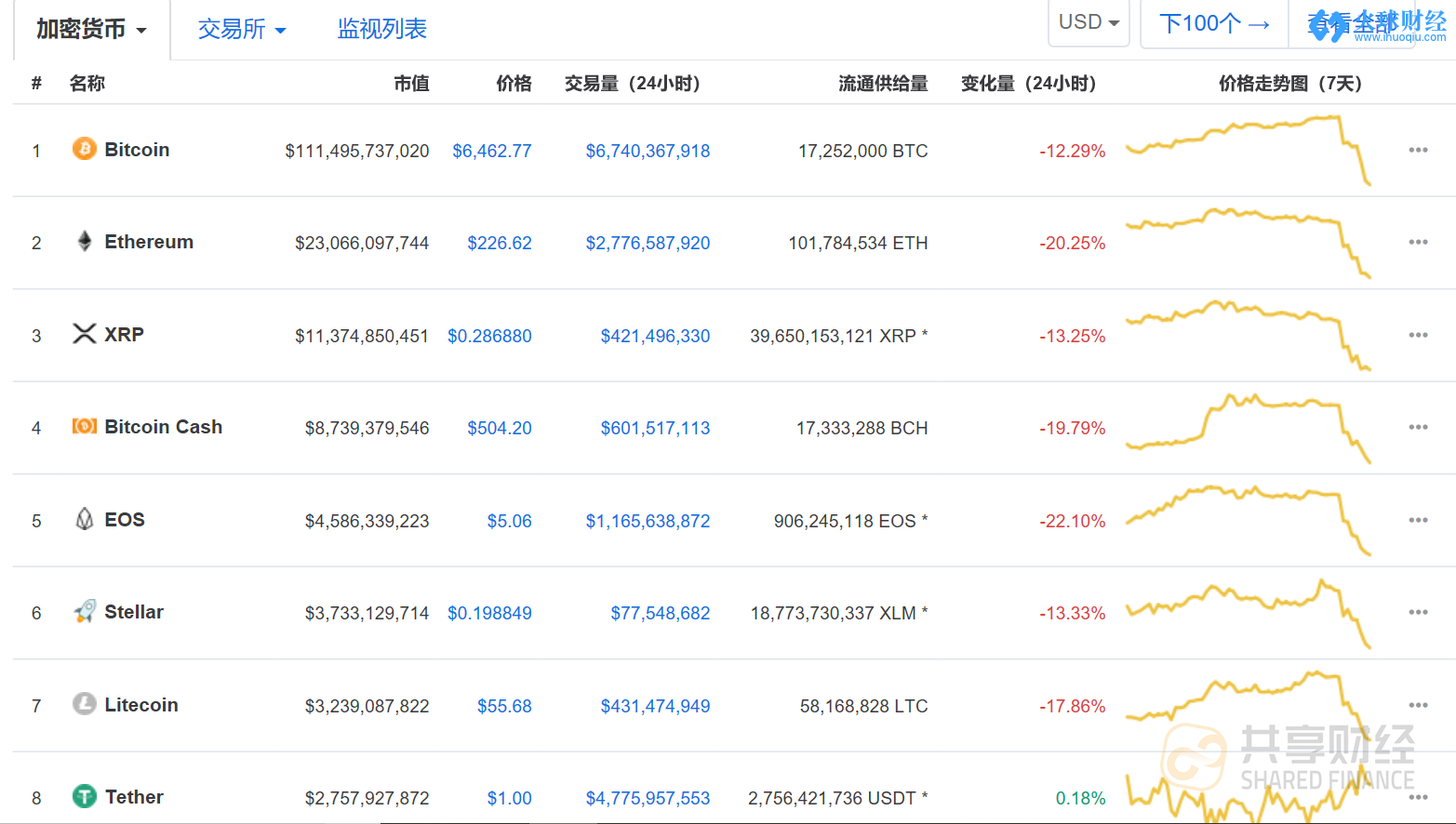Click Litecoin price $55.68
The height and width of the screenshot is (824, 1456).
504,706
